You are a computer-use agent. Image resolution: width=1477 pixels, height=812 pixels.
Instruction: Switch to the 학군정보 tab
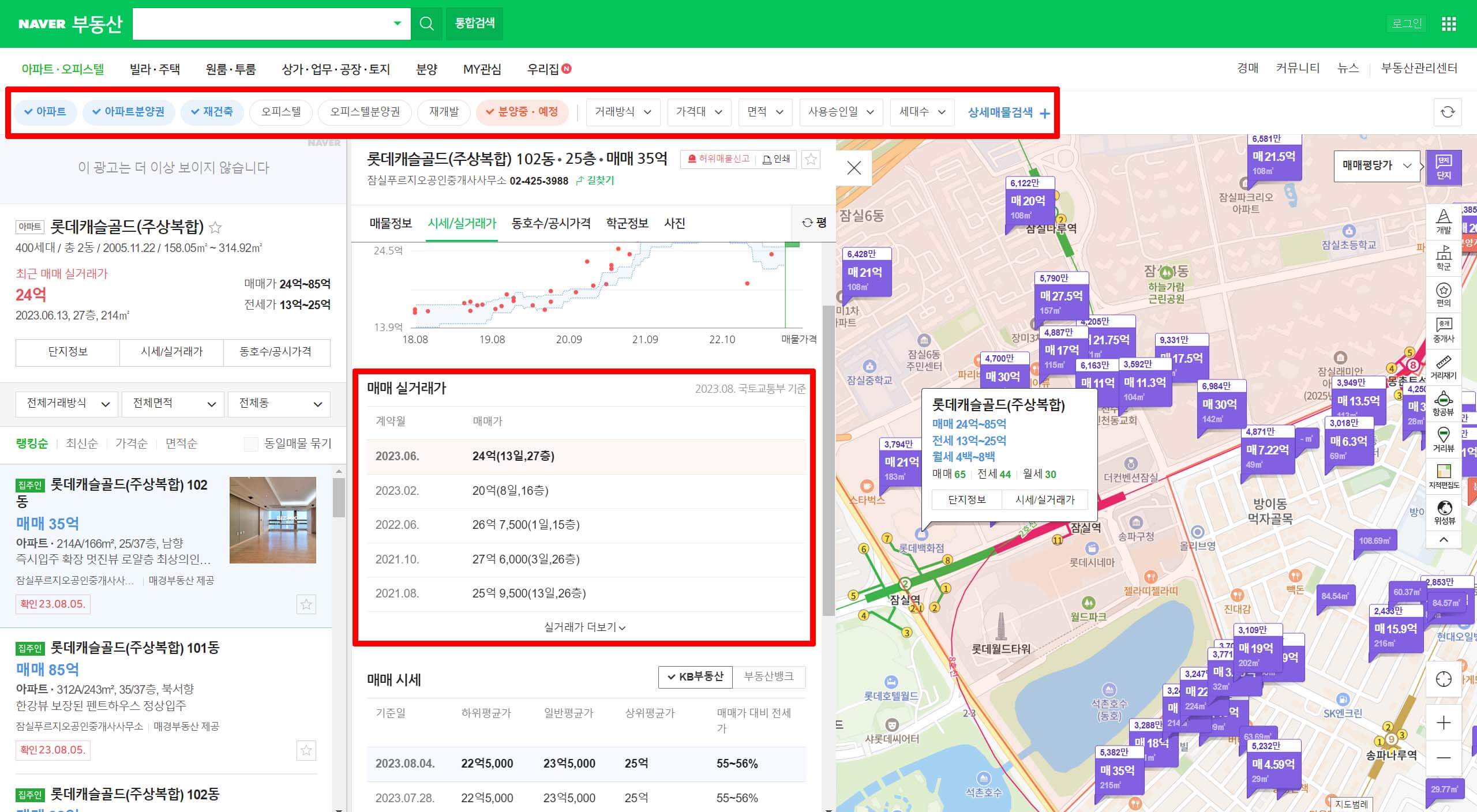pos(627,223)
